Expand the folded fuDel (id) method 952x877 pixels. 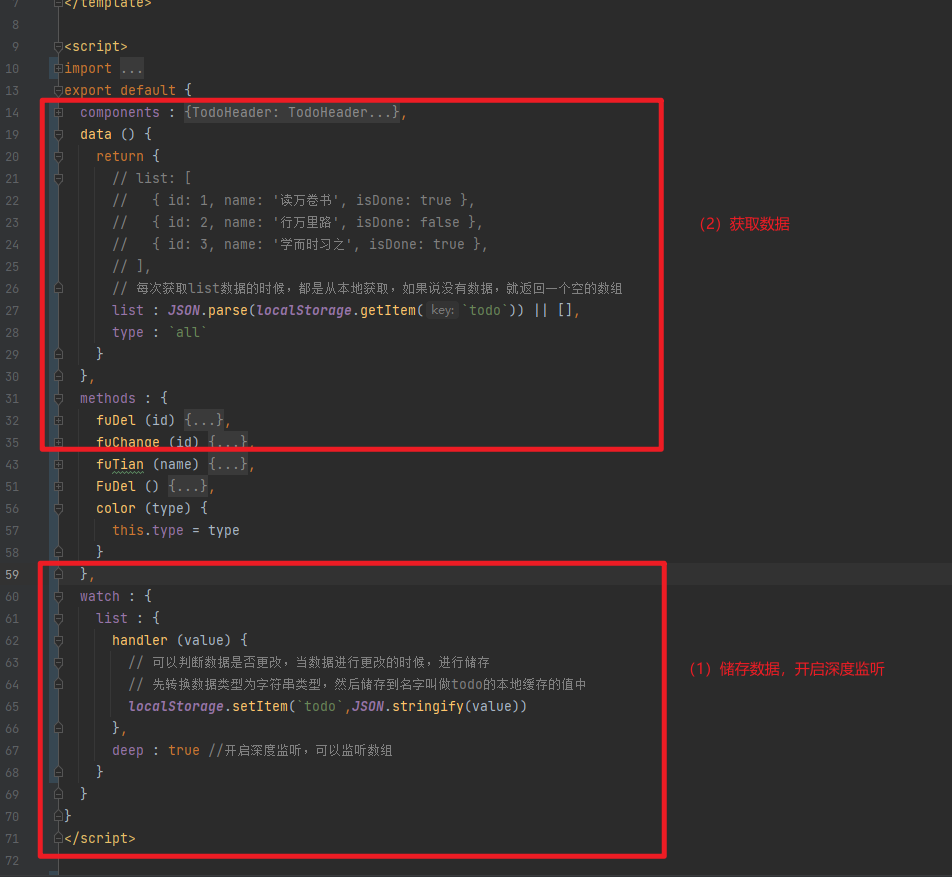(x=58, y=420)
